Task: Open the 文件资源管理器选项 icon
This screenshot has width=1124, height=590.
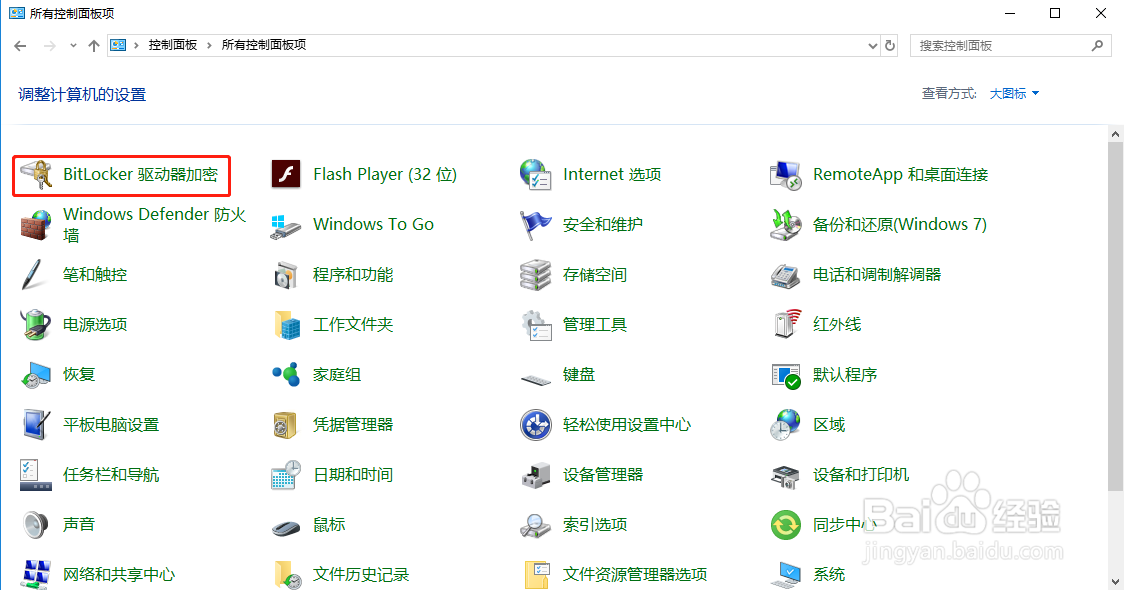Action: pos(535,574)
